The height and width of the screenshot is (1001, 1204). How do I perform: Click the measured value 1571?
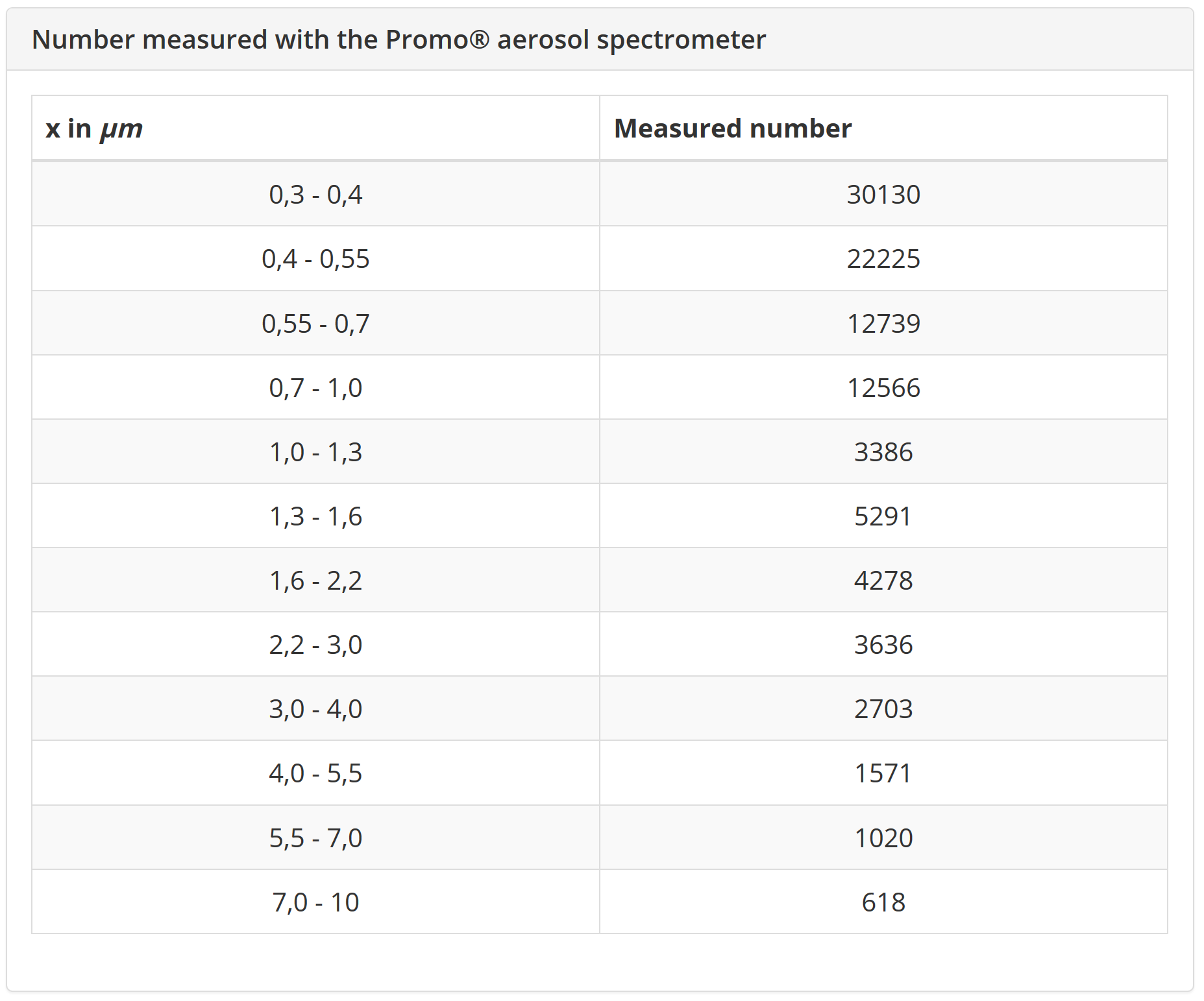click(x=883, y=773)
